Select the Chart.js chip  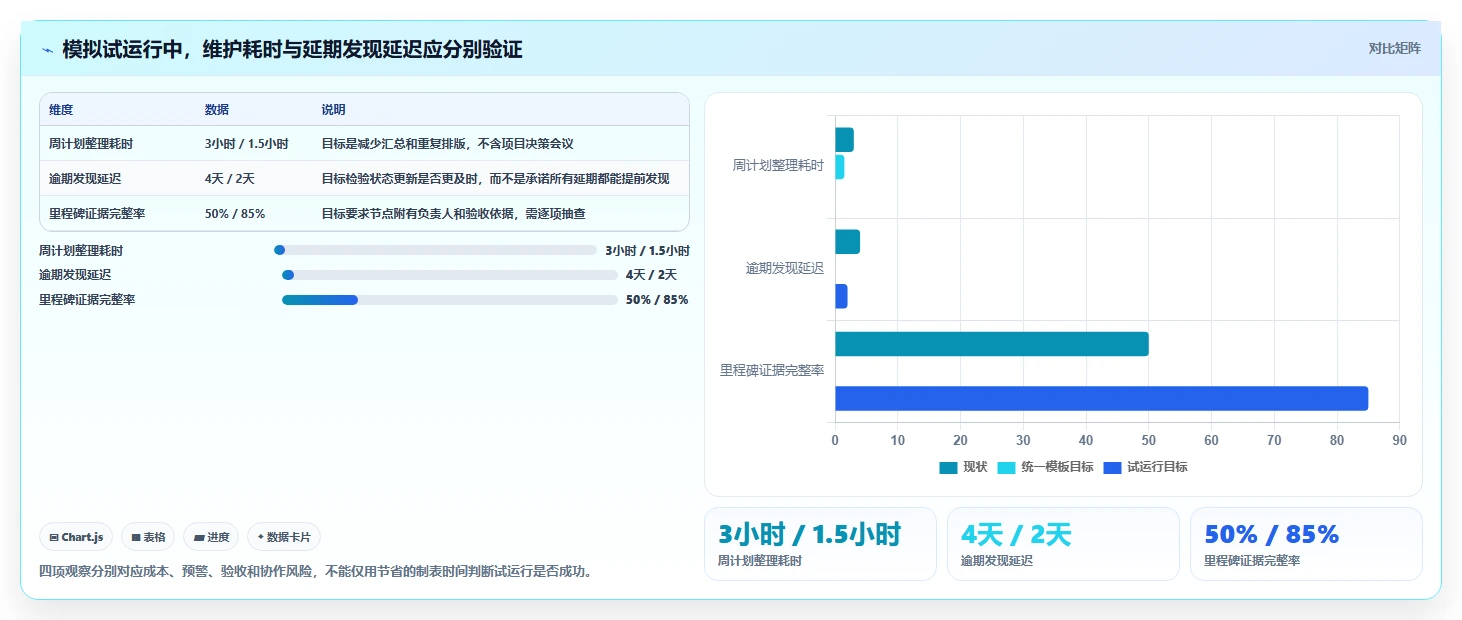point(77,537)
